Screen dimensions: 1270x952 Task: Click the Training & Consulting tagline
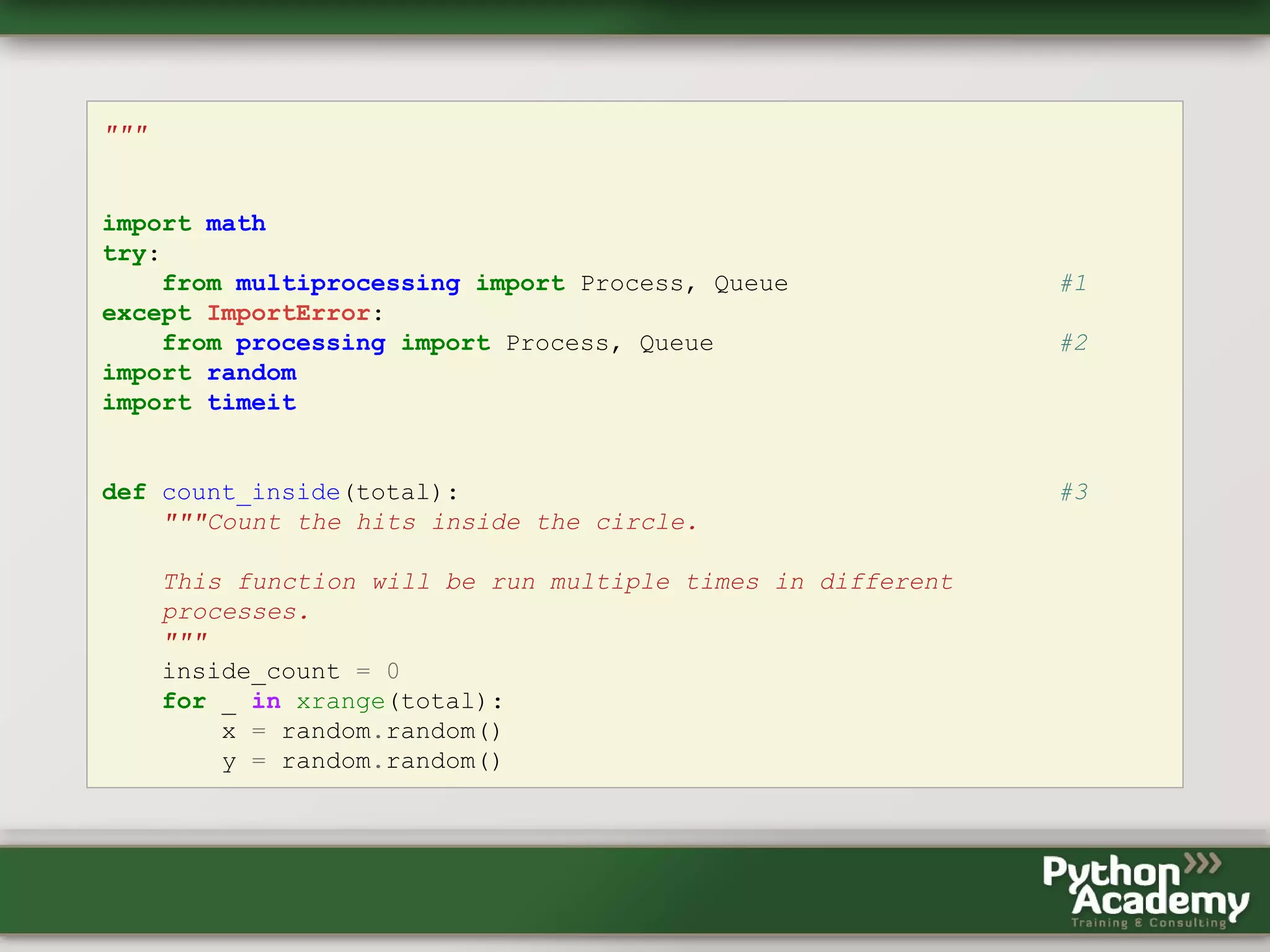(x=1148, y=923)
